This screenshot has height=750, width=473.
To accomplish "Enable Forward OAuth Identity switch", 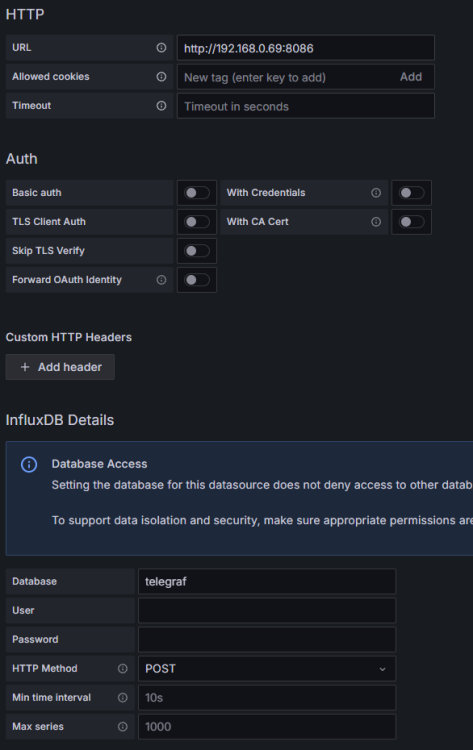I will (197, 280).
